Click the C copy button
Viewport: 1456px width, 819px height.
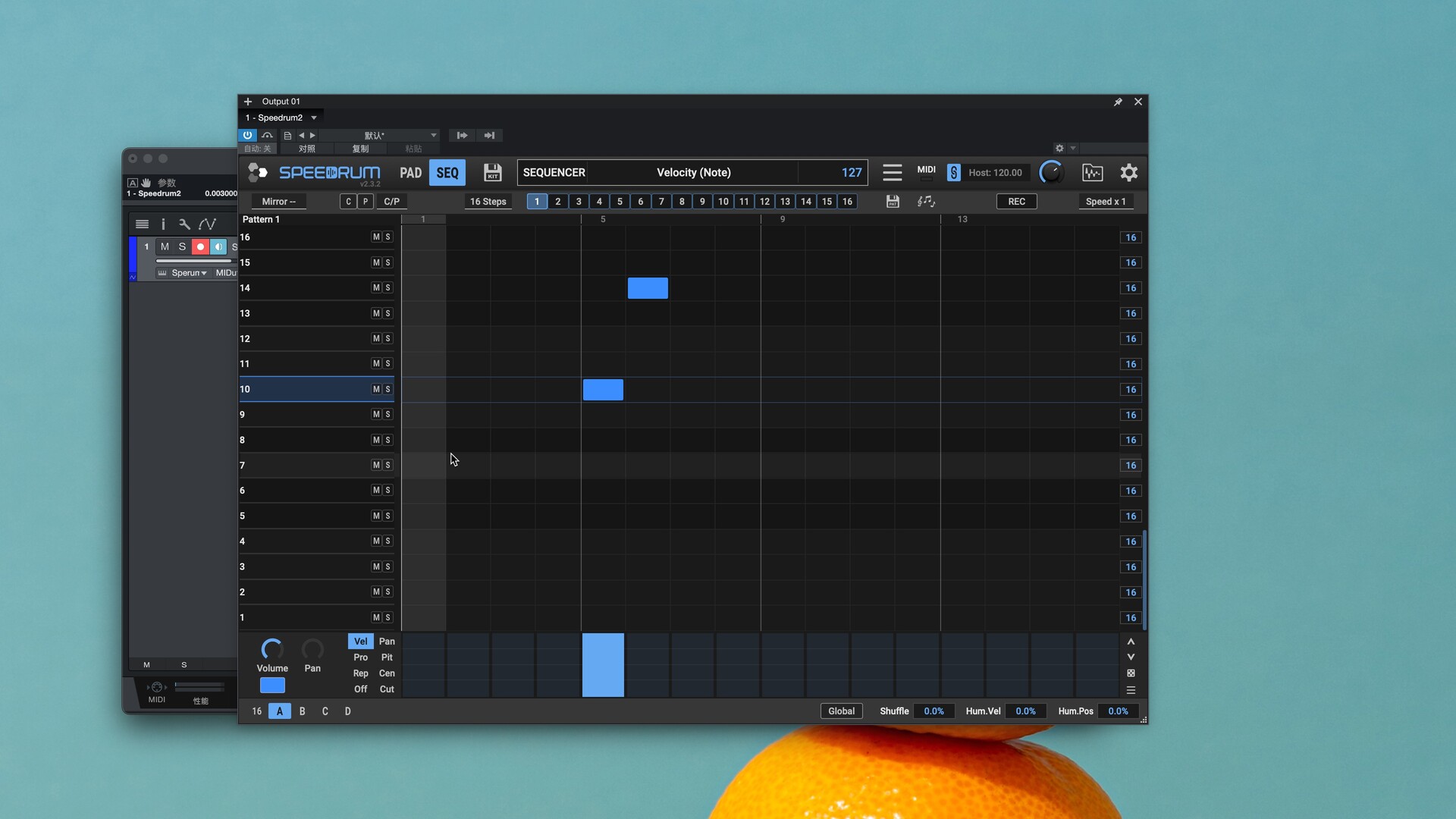point(348,202)
